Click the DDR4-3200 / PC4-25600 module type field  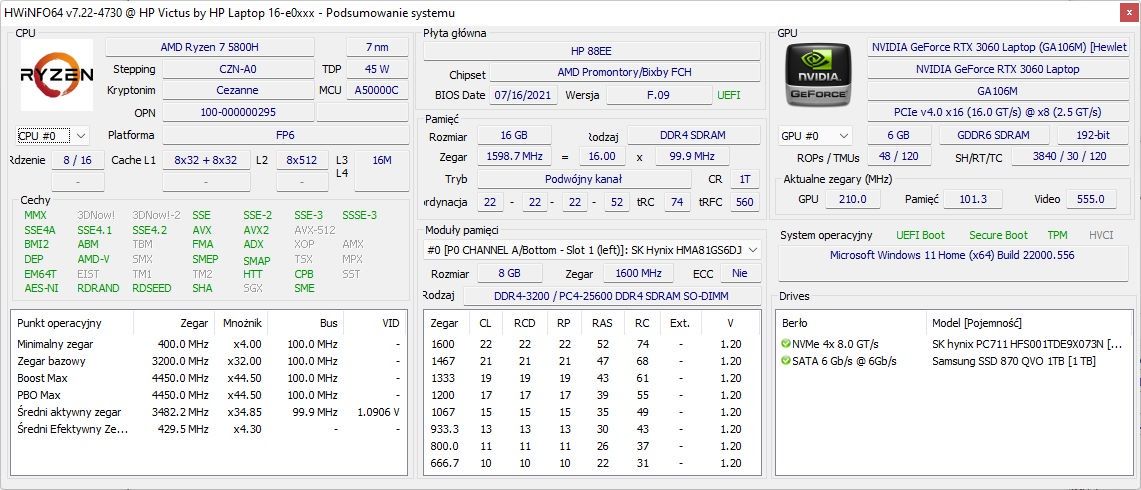[613, 296]
